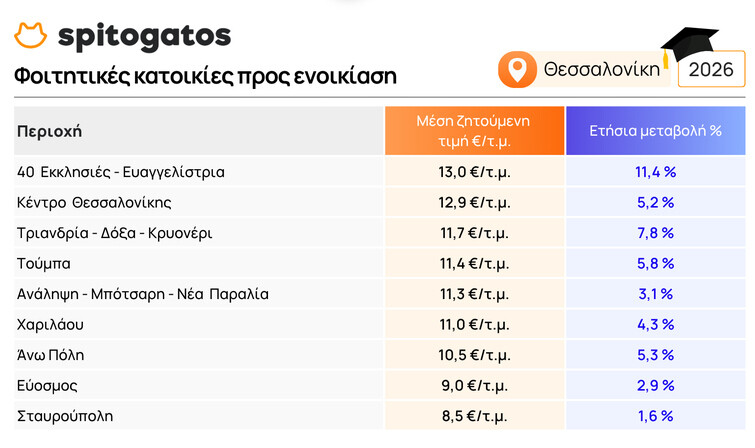The image size is (755, 448).
Task: Click the Ετήσια μεταβολή % column header
Action: [655, 131]
